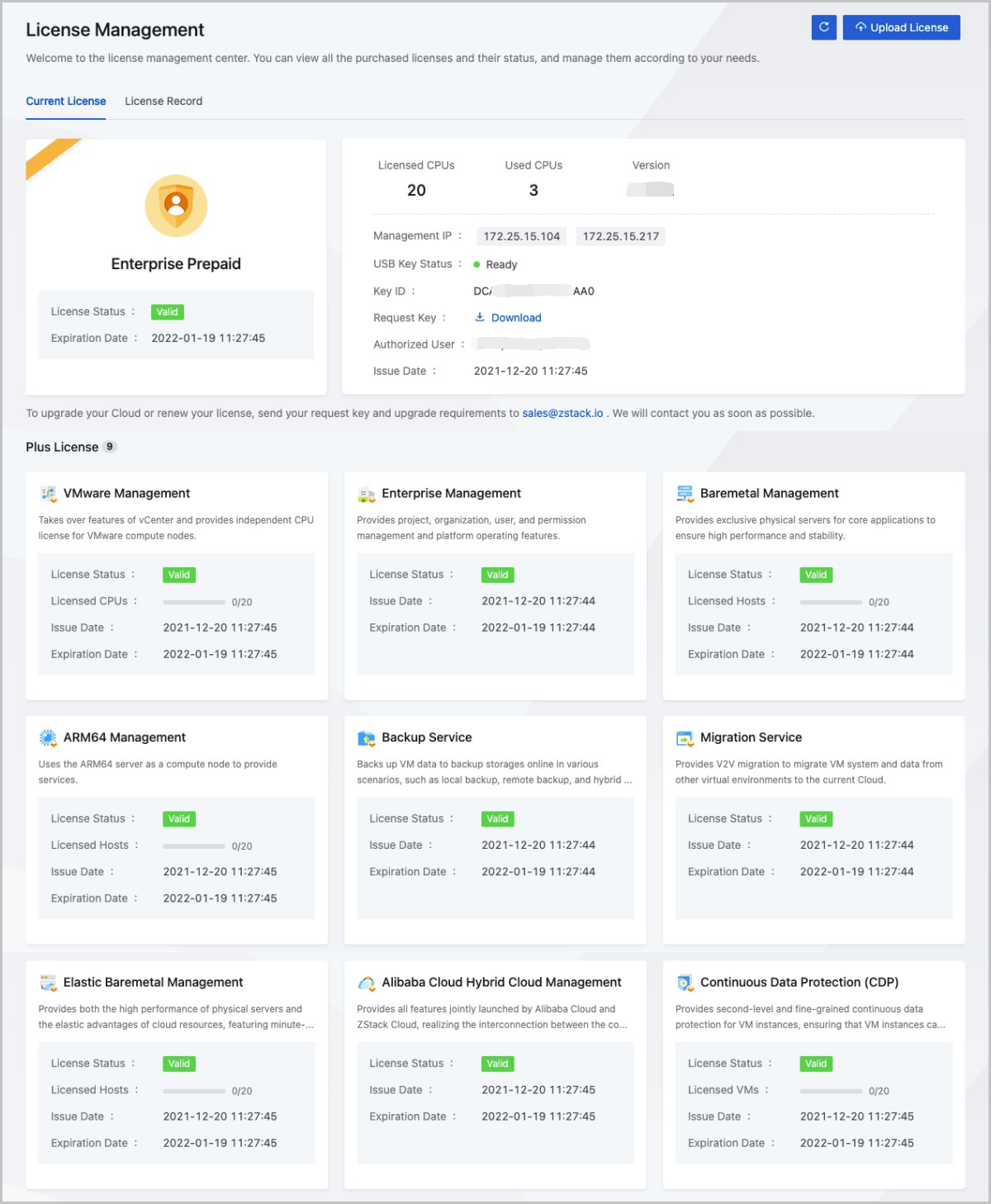Click the Migration Service icon

point(685,737)
